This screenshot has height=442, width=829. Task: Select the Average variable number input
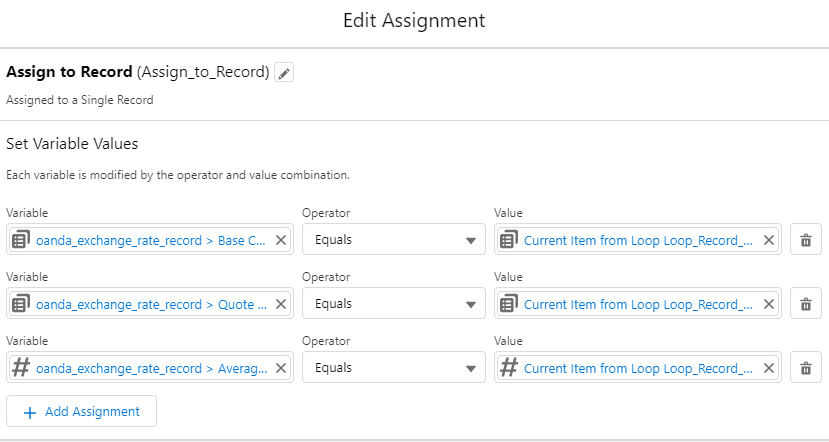[x=152, y=368]
